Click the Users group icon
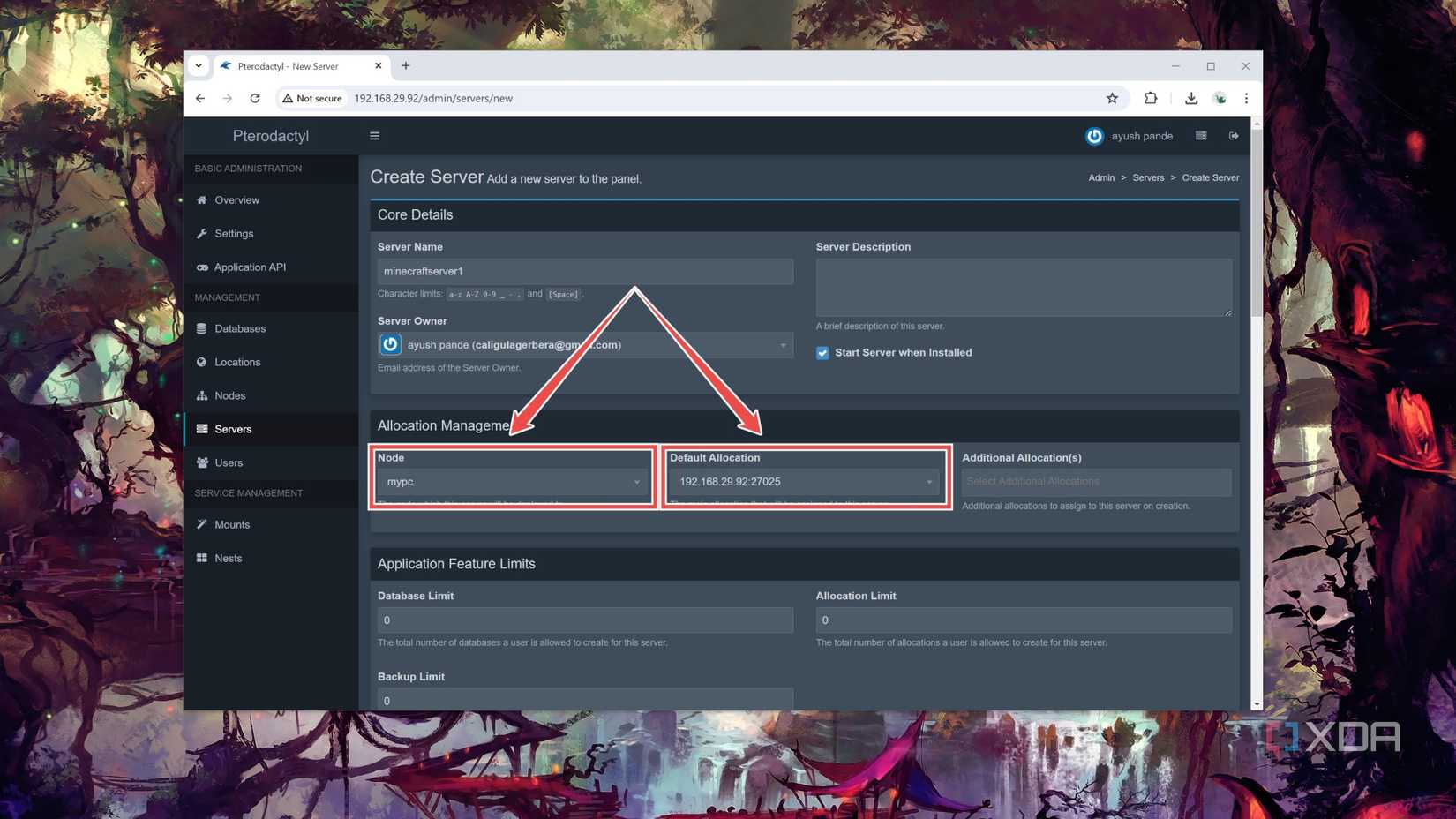The width and height of the screenshot is (1456, 819). (x=202, y=462)
